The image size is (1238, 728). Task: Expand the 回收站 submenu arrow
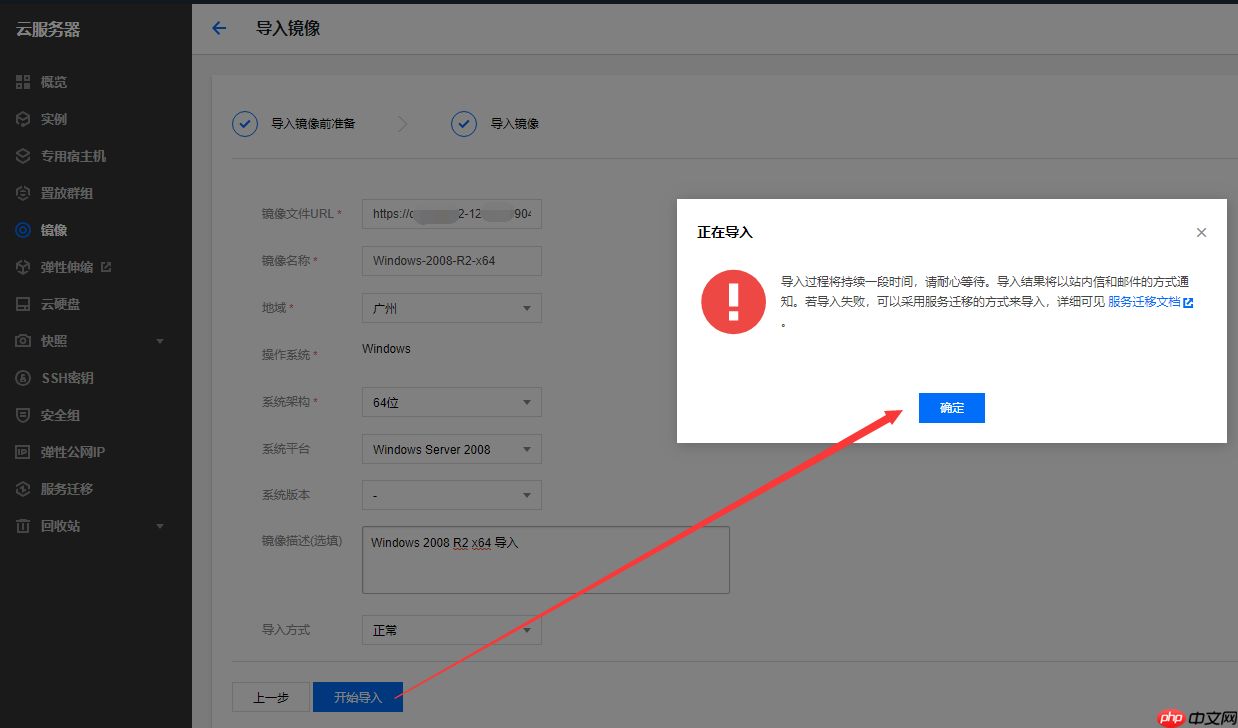(x=160, y=526)
